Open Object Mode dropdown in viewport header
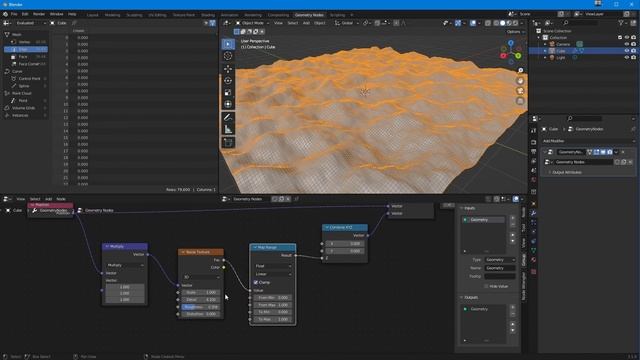 point(252,23)
